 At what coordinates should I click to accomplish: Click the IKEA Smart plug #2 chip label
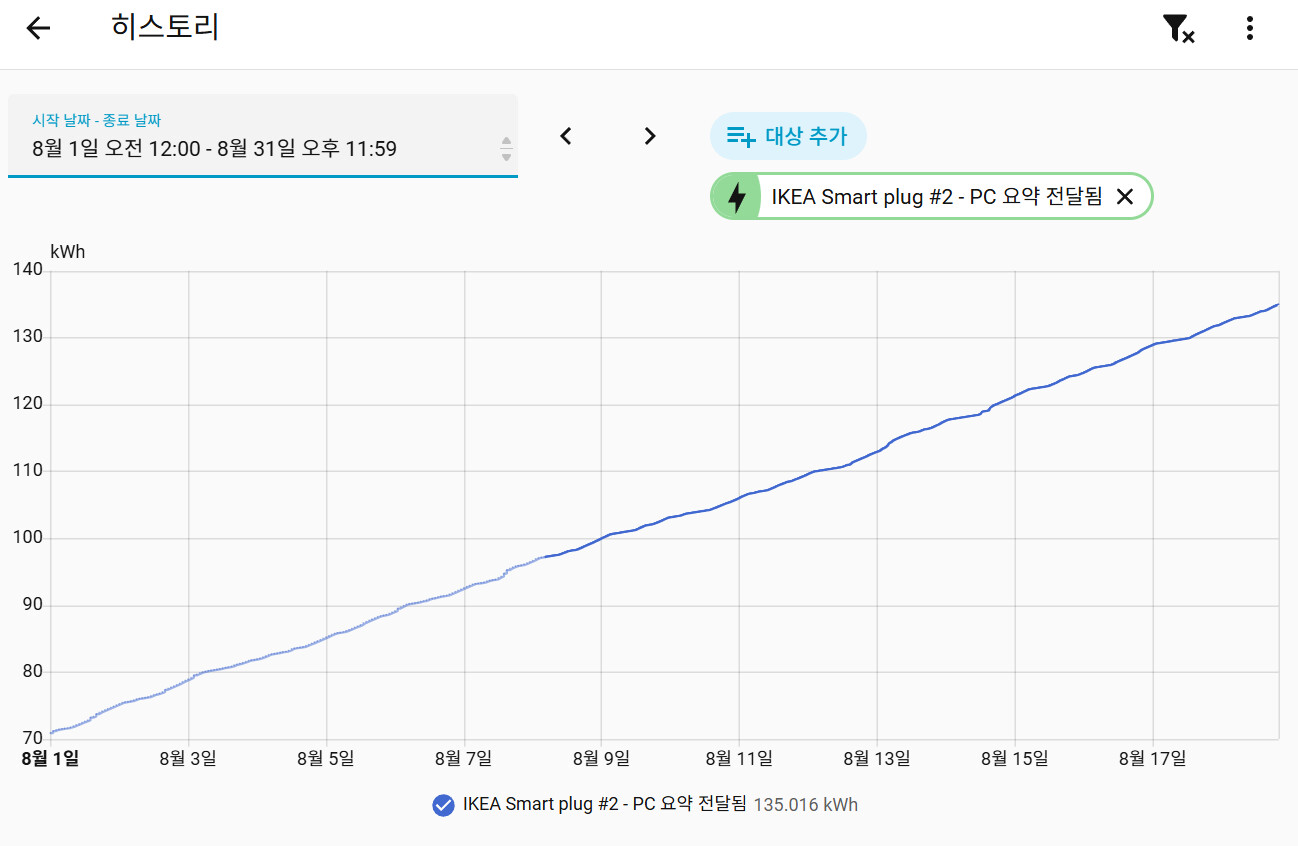tap(937, 197)
